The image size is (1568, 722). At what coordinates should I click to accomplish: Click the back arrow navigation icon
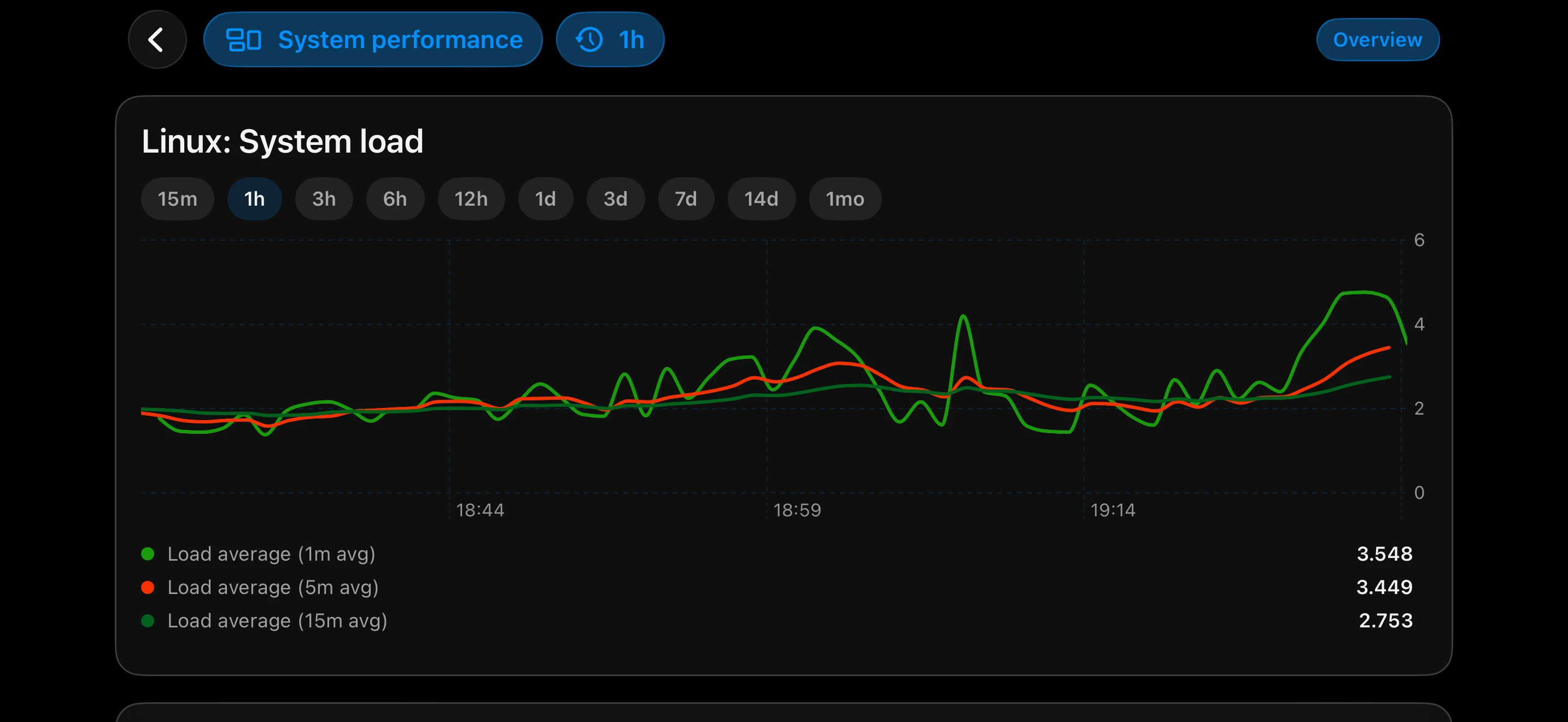tap(156, 39)
